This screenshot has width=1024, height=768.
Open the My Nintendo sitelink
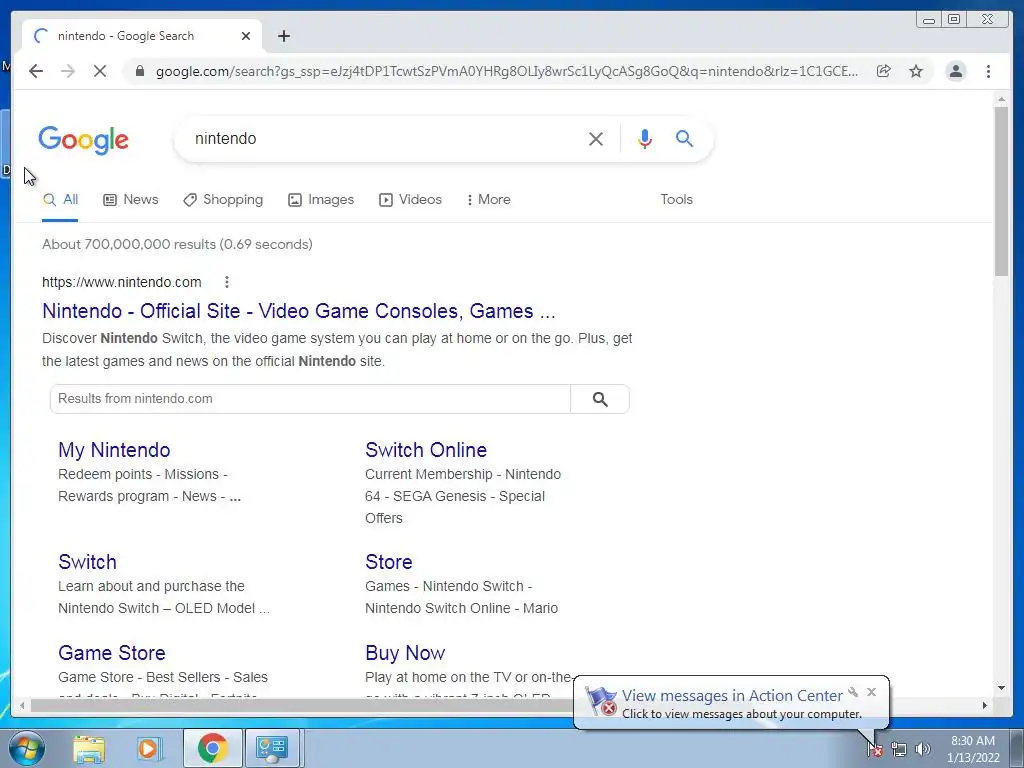114,450
